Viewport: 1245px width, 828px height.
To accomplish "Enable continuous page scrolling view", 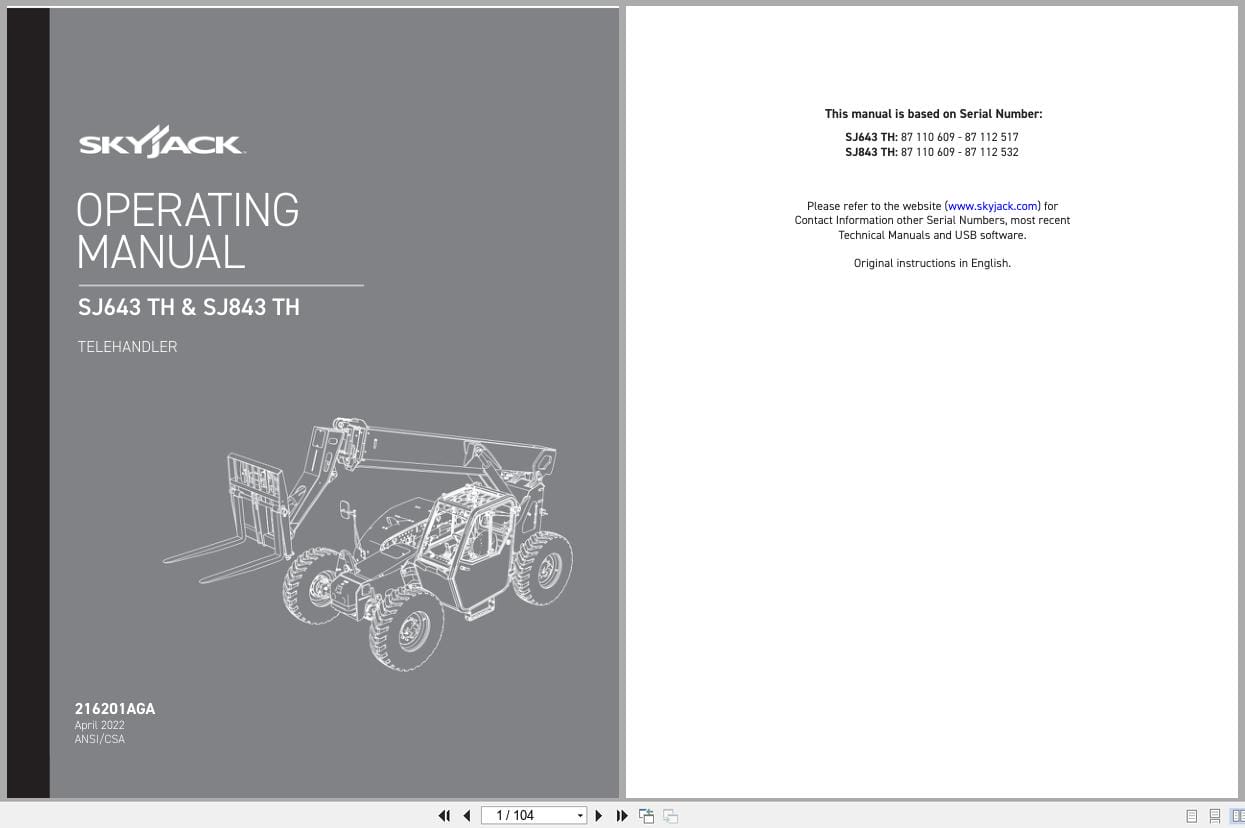I will tap(1214, 816).
